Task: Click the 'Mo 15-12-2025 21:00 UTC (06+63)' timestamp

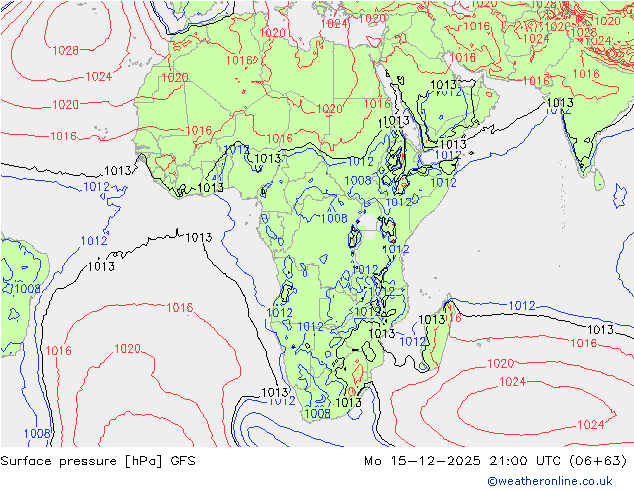Action: (x=496, y=461)
